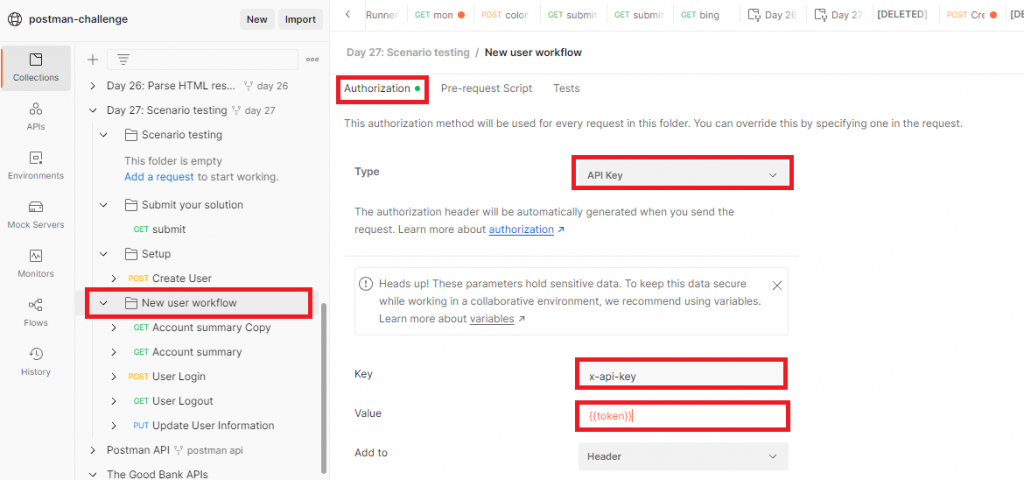Open the Type dropdown showing API Key
1024x480 pixels.
click(682, 175)
